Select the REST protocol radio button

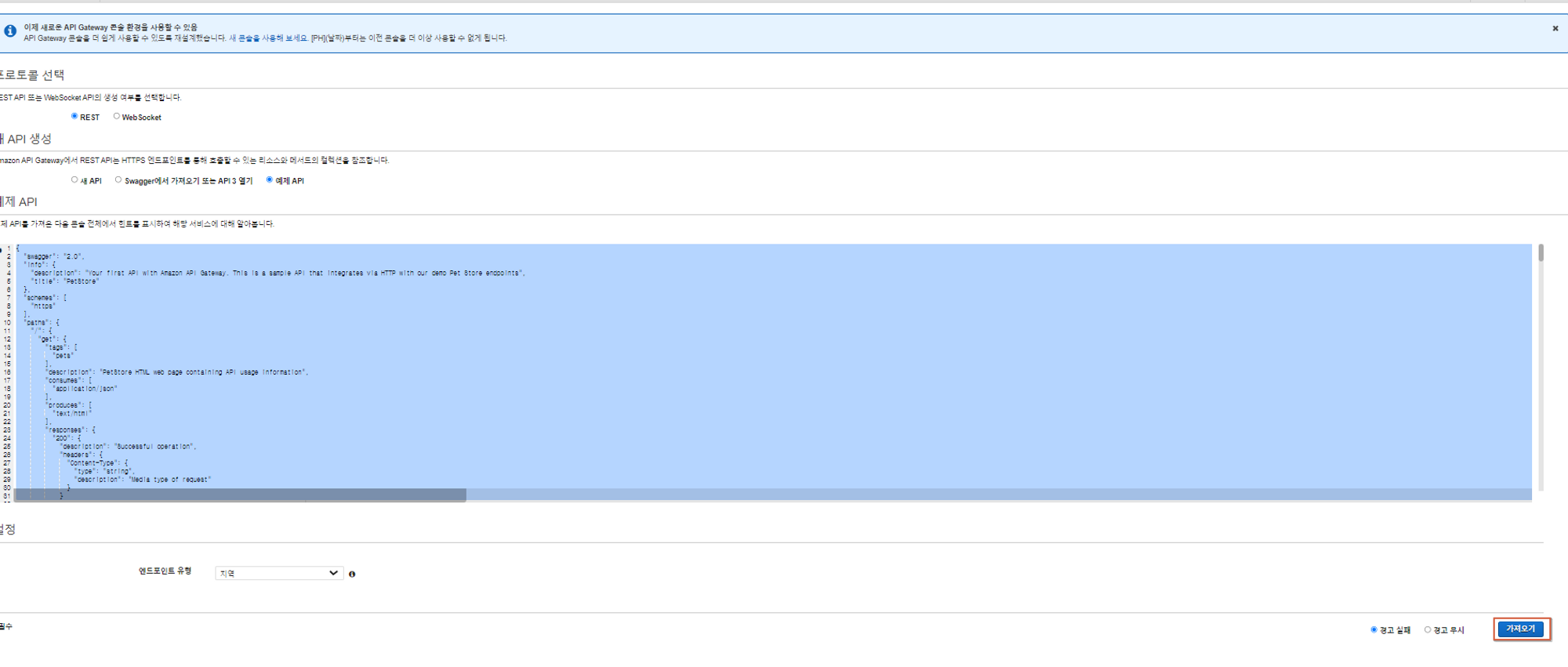[x=74, y=116]
